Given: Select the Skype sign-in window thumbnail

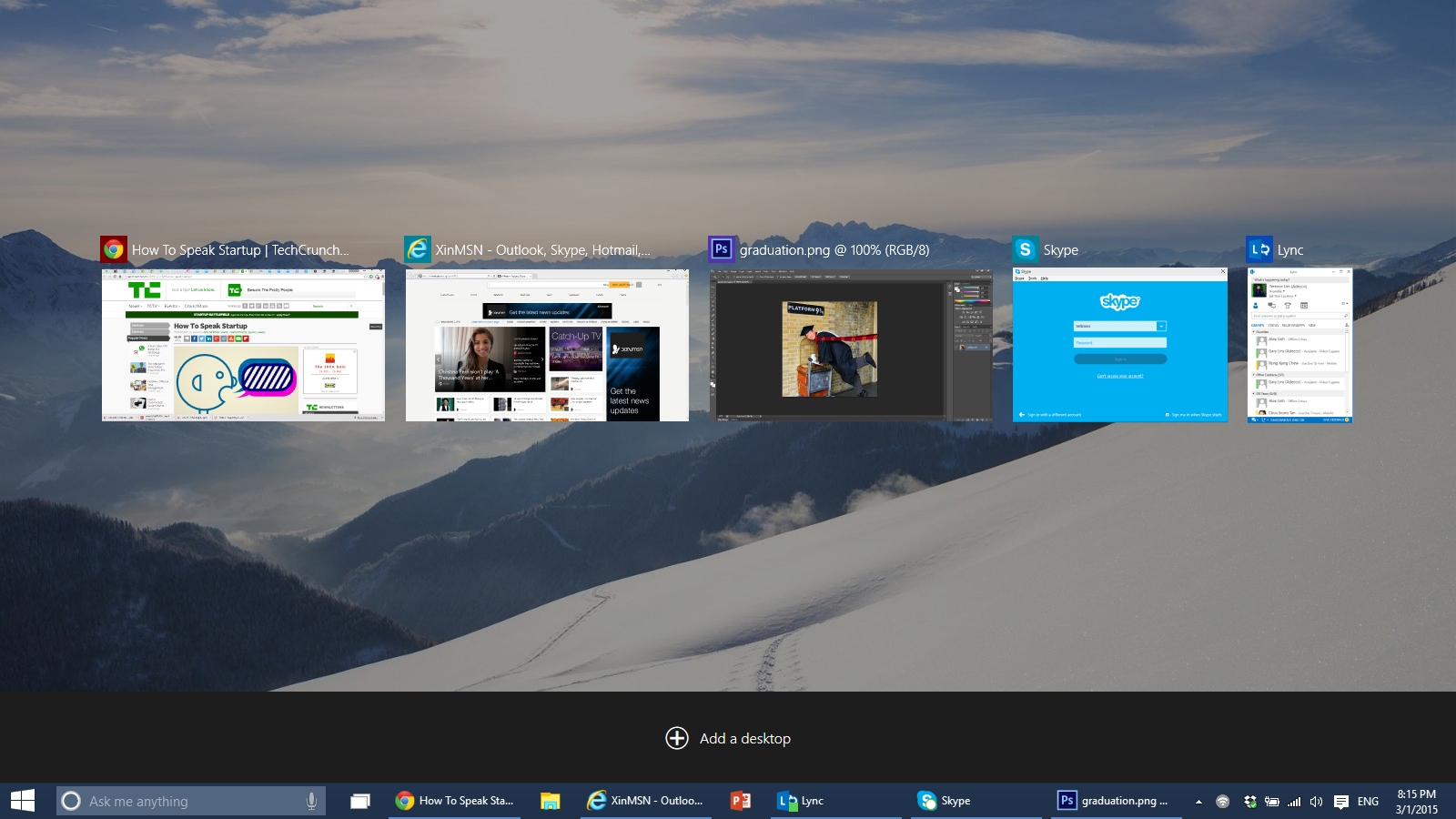Looking at the screenshot, I should (x=1120, y=345).
